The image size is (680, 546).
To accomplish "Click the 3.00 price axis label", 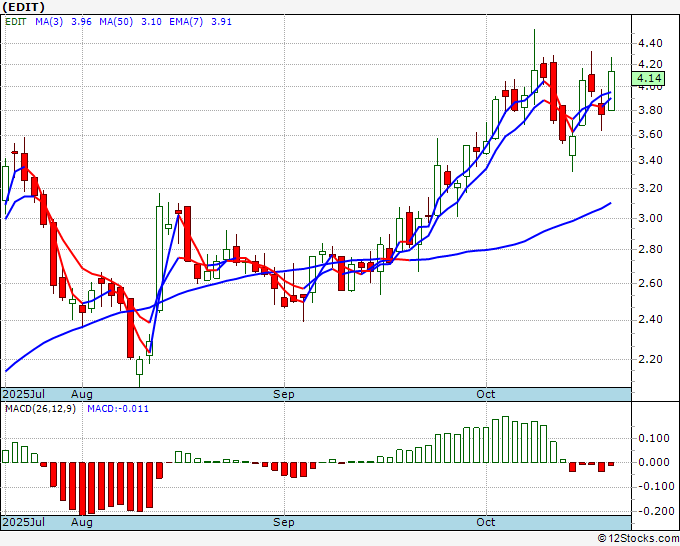I will tap(650, 218).
